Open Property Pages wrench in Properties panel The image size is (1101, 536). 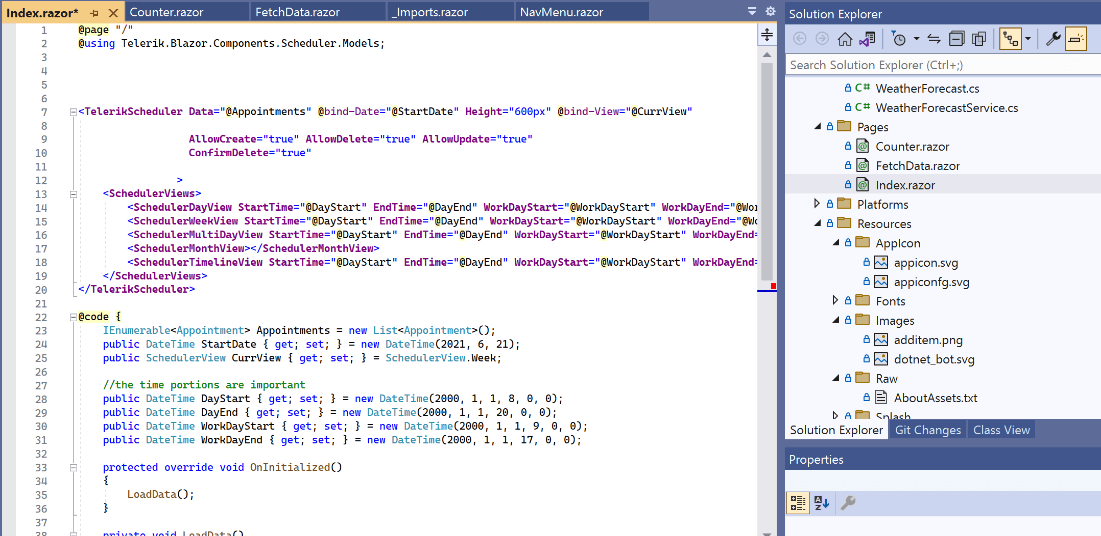click(848, 502)
